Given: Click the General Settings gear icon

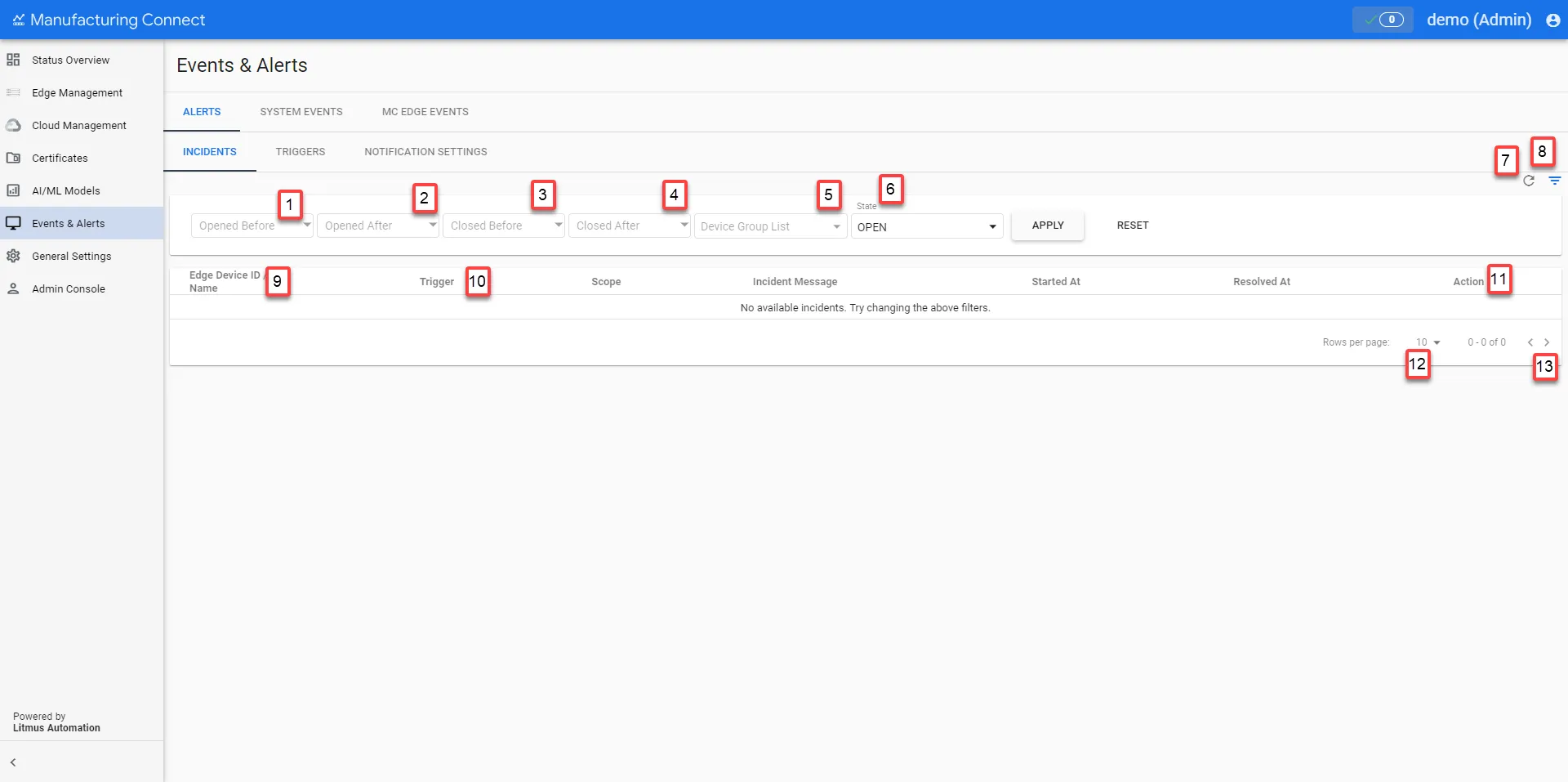Looking at the screenshot, I should click(13, 256).
